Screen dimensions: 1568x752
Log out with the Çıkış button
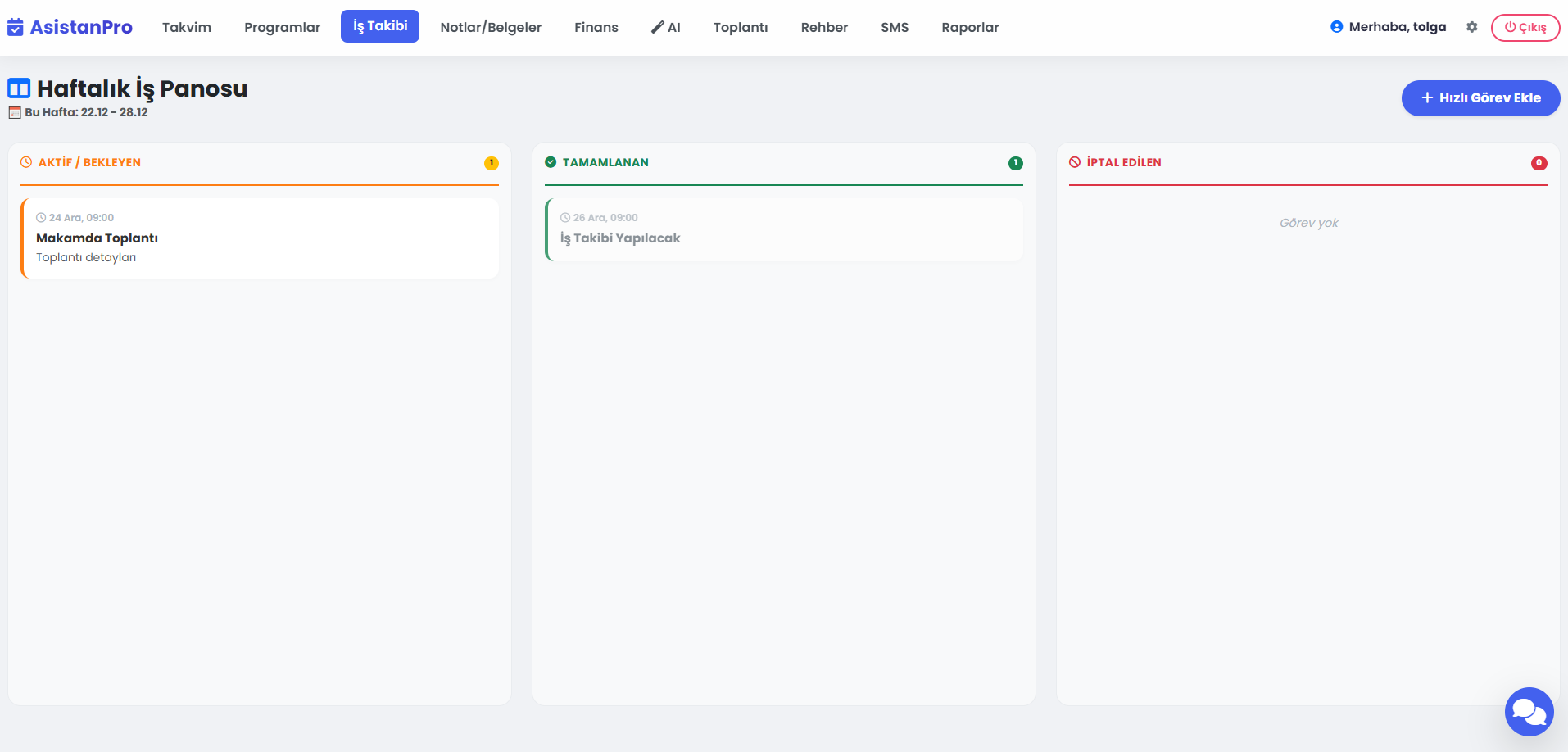pyautogui.click(x=1525, y=27)
